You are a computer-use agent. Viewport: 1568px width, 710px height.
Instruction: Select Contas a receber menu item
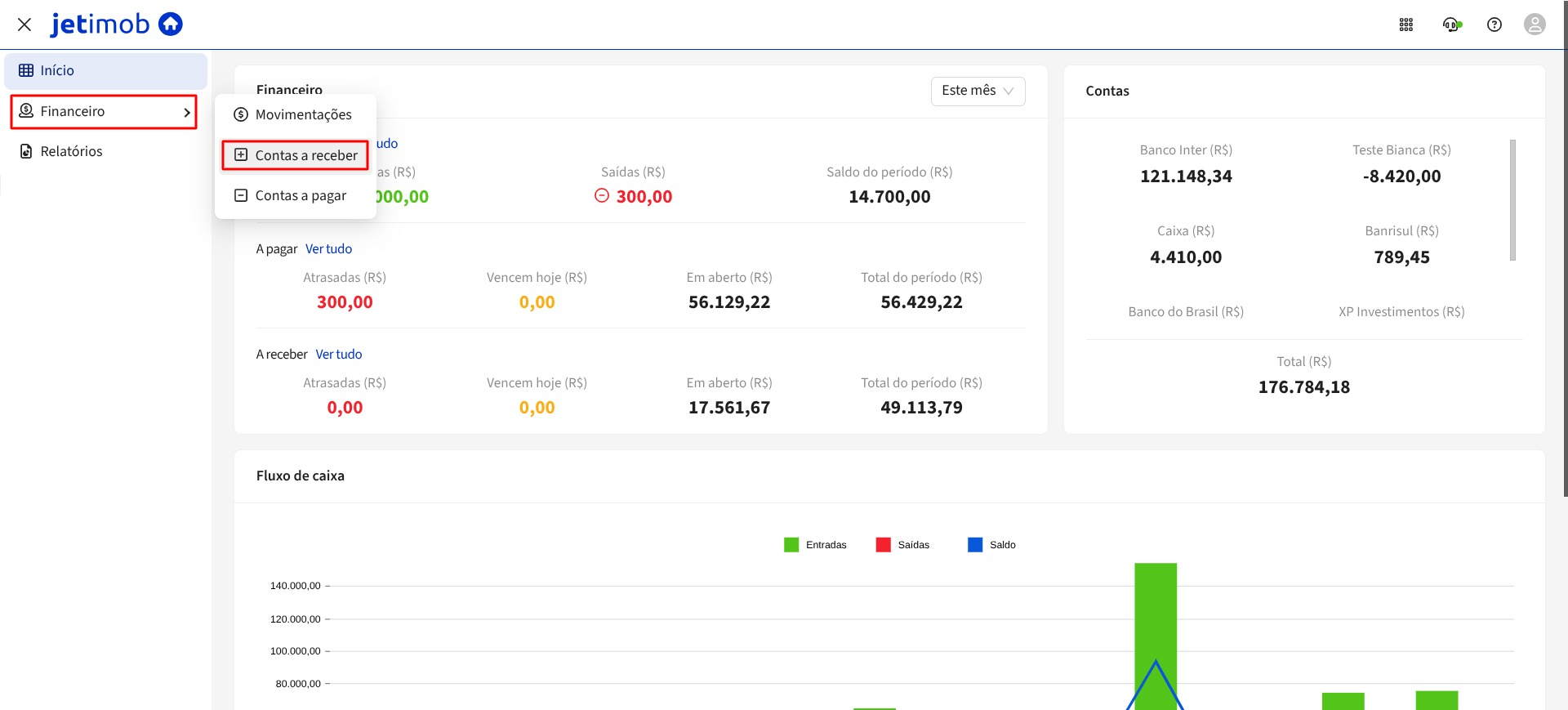tap(296, 155)
